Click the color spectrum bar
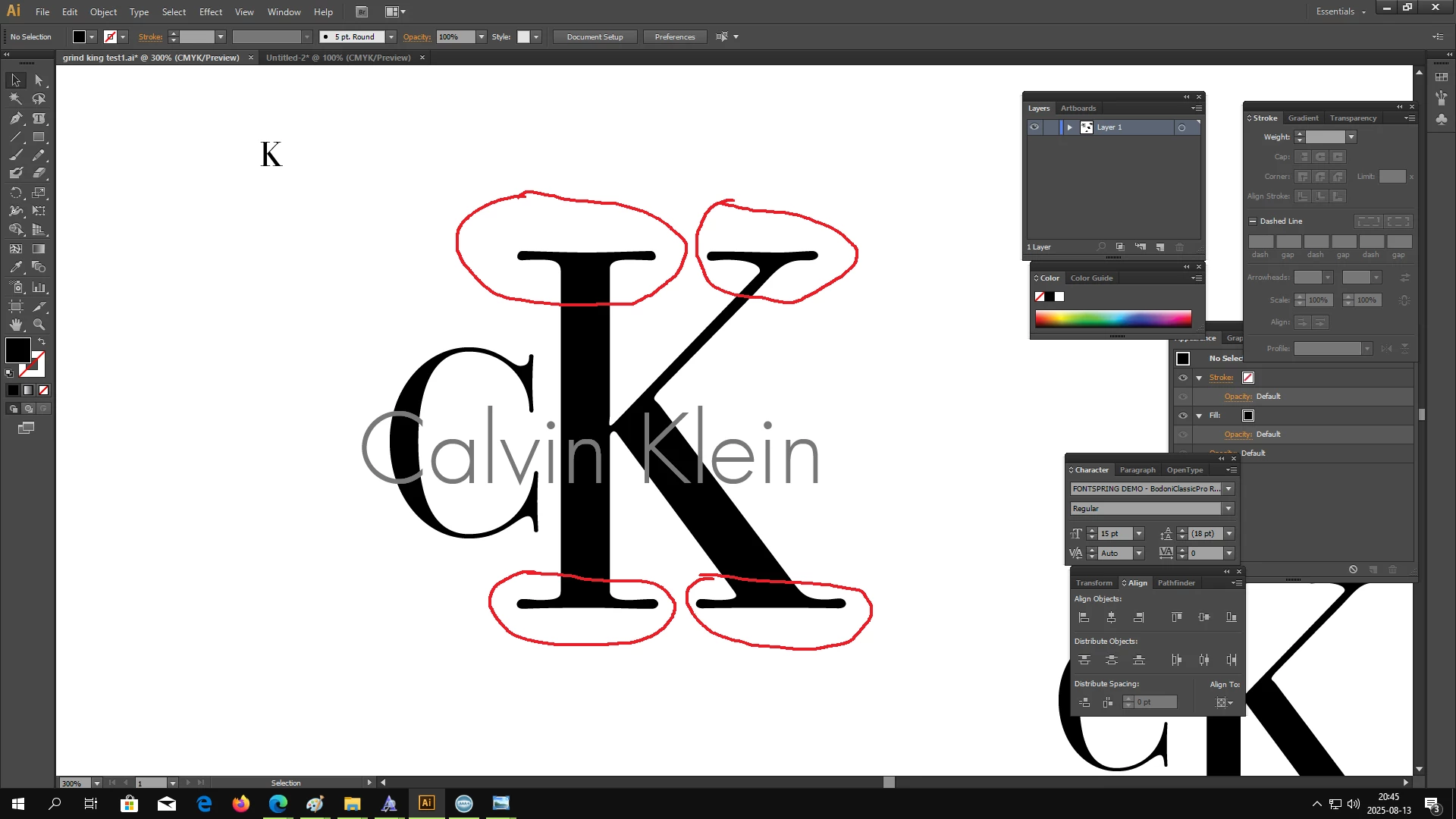The width and height of the screenshot is (1456, 819). coord(1112,318)
